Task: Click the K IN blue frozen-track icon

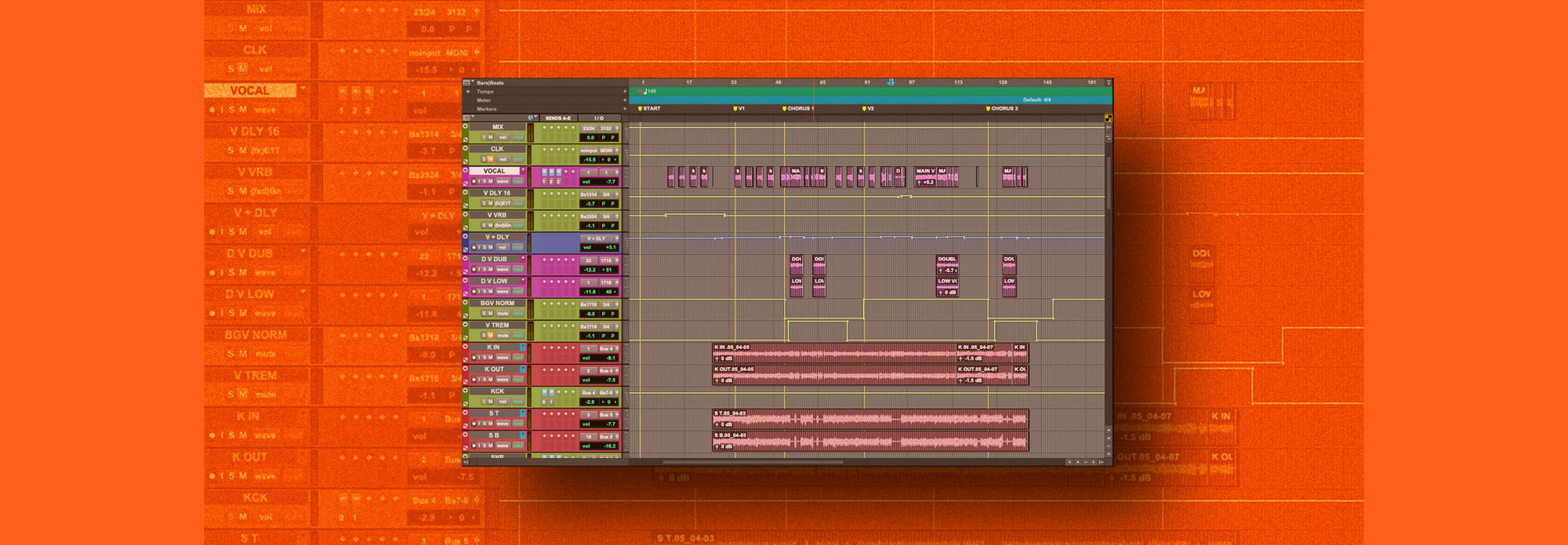Action: [x=523, y=347]
